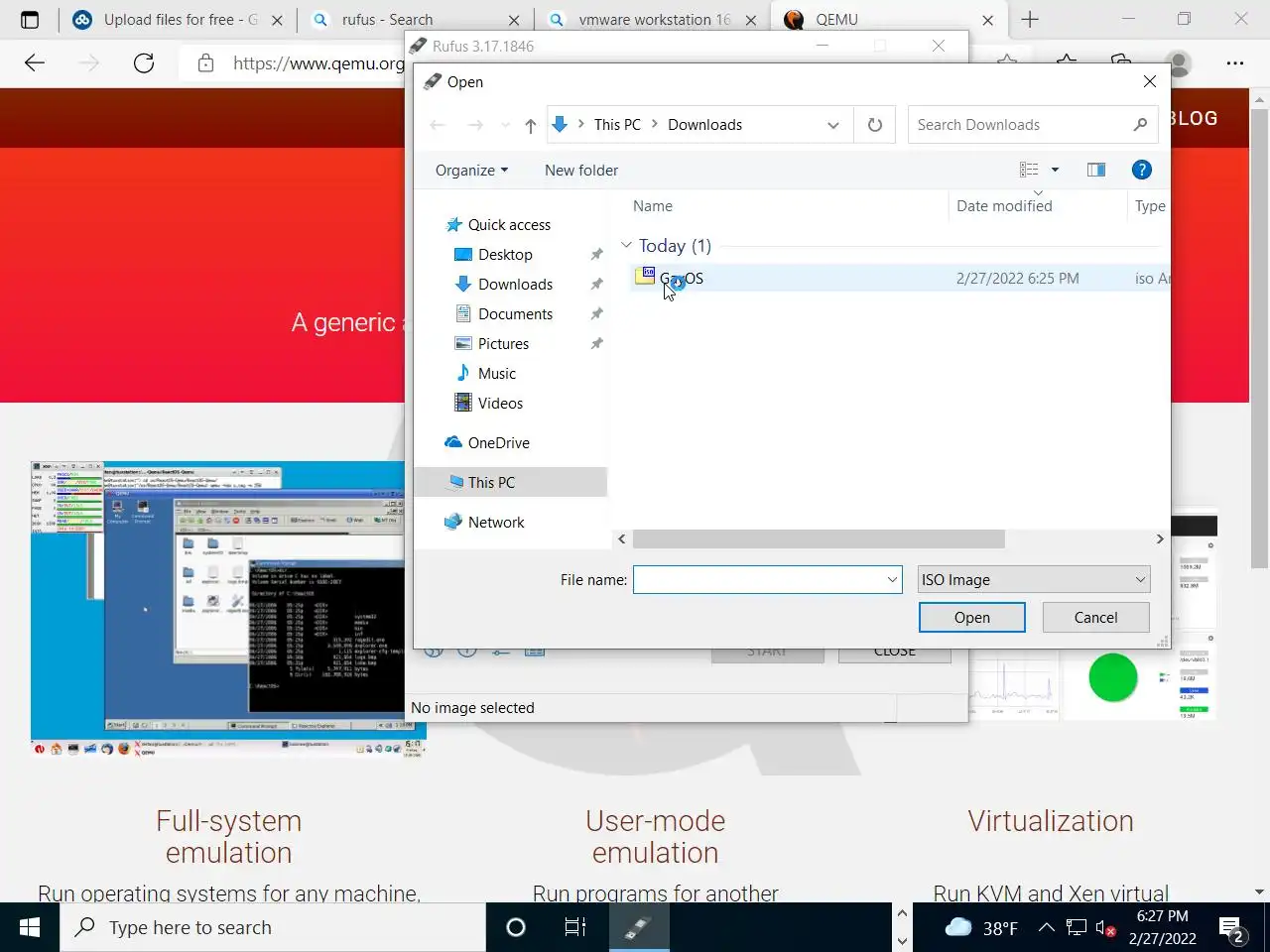Click the file list scroll right arrow
Viewport: 1270px width, 952px height.
click(1160, 539)
